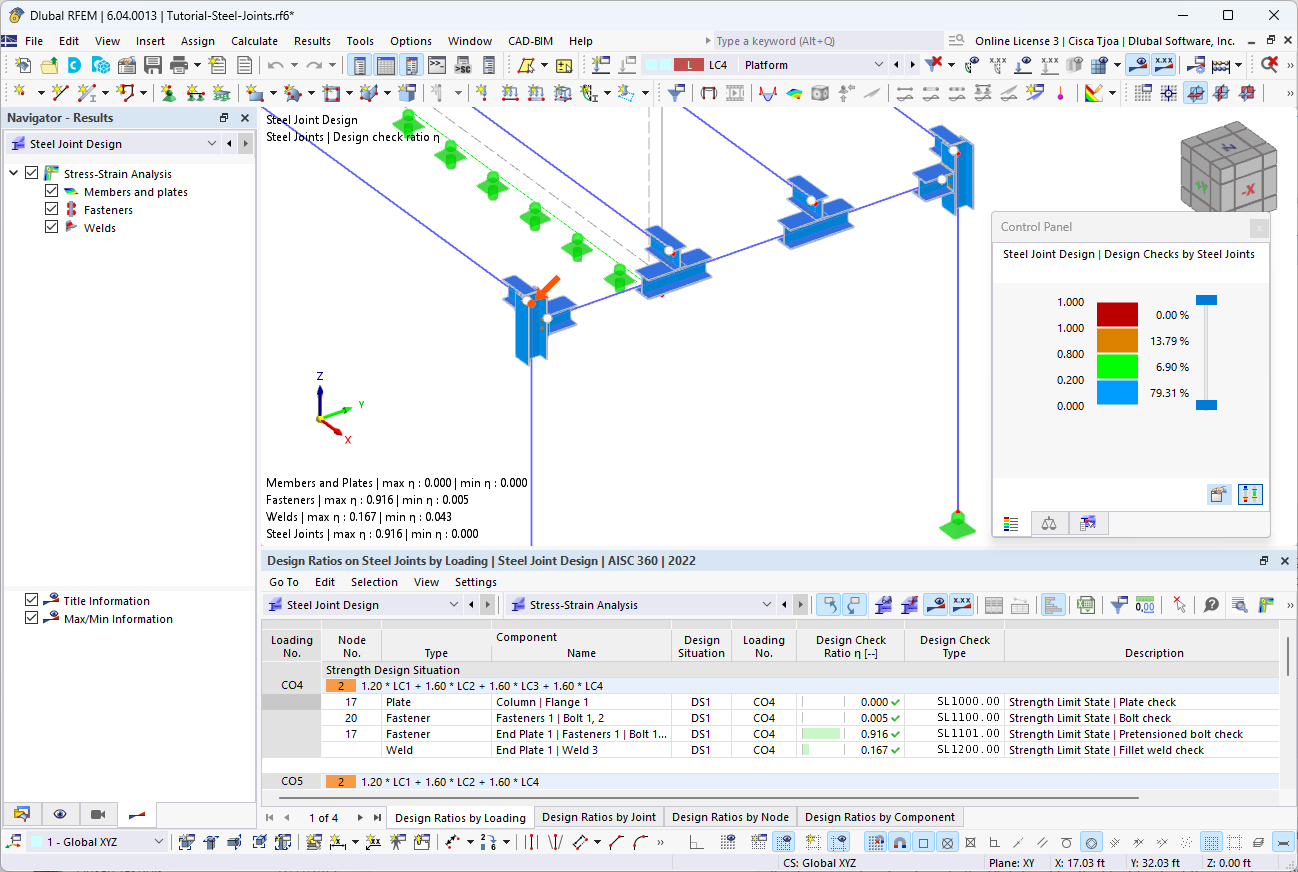Open the Results menu
This screenshot has width=1298, height=872.
312,41
